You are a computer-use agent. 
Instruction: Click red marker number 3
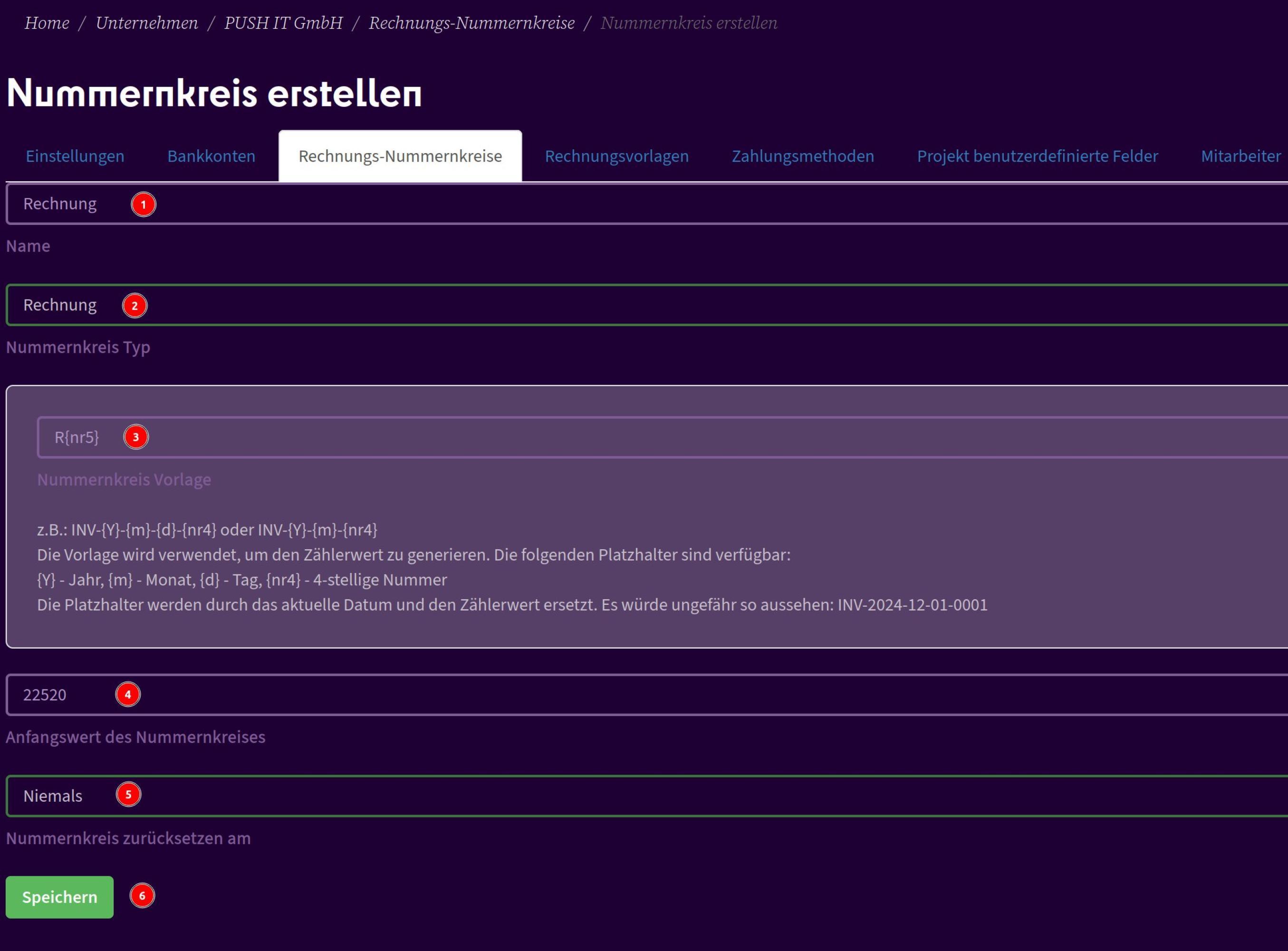tap(136, 437)
